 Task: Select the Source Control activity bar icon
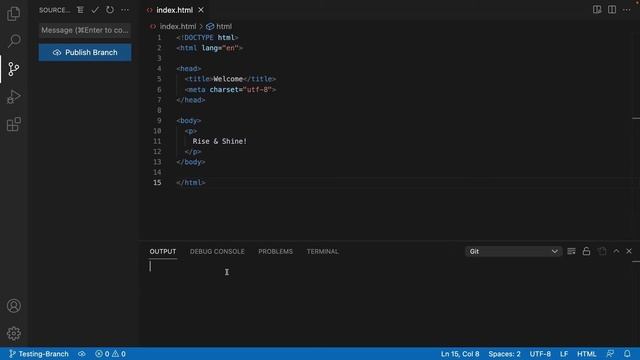pos(13,69)
